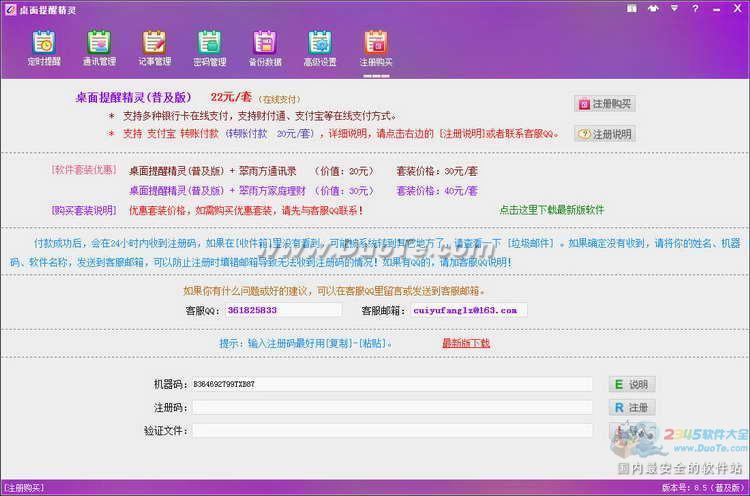Open the 记事管理 notes section

click(x=154, y=48)
